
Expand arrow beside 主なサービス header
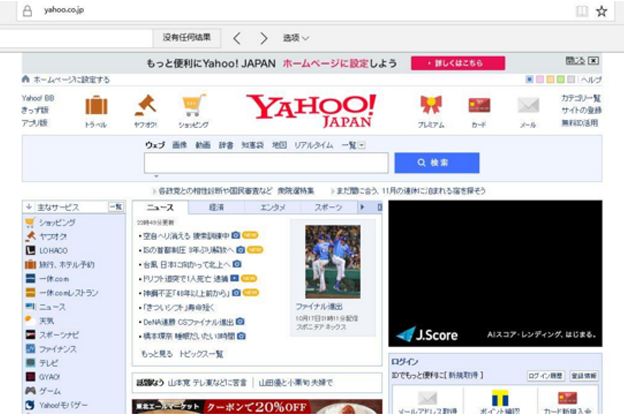click(x=29, y=207)
